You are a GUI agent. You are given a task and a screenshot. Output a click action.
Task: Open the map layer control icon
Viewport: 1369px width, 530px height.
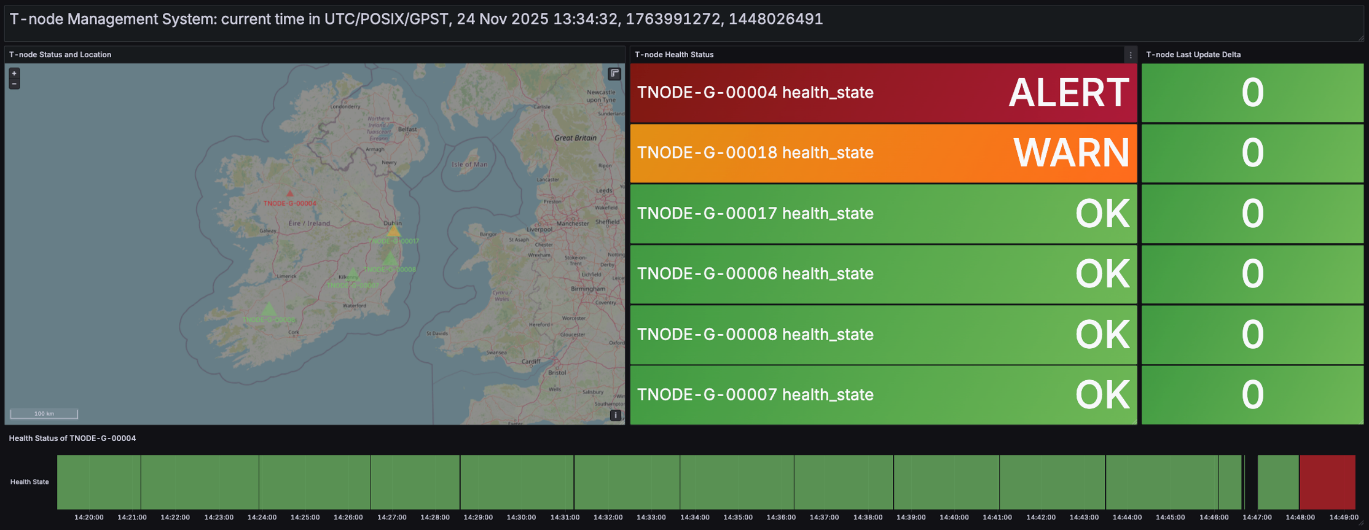coord(615,74)
